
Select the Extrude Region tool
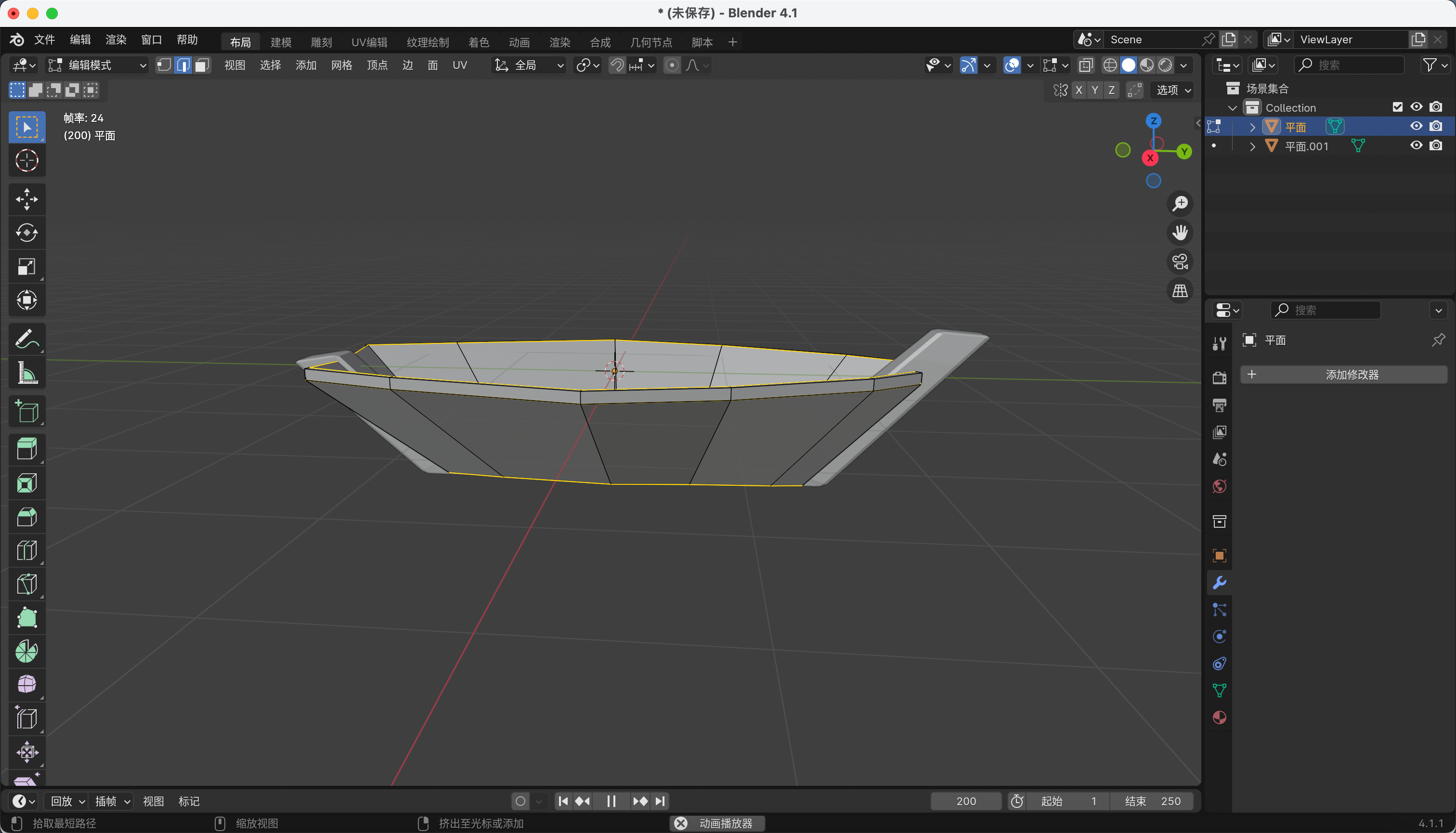(26, 449)
